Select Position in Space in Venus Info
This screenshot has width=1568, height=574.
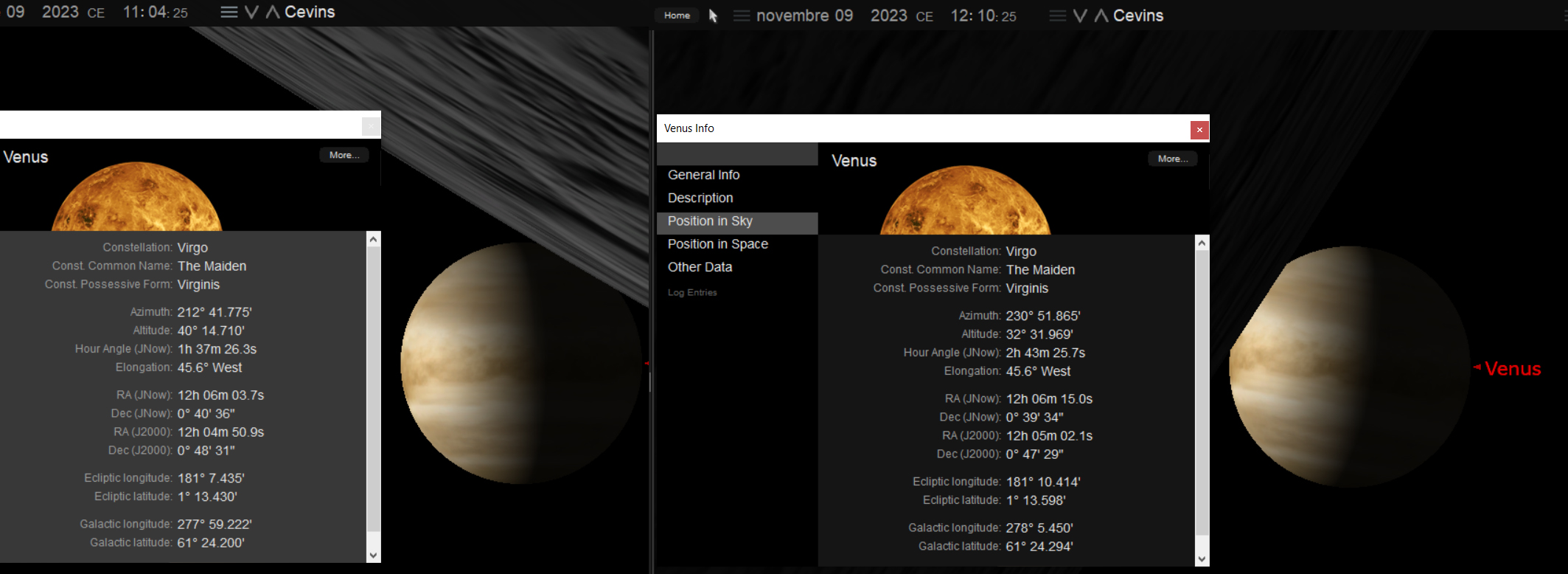tap(717, 244)
